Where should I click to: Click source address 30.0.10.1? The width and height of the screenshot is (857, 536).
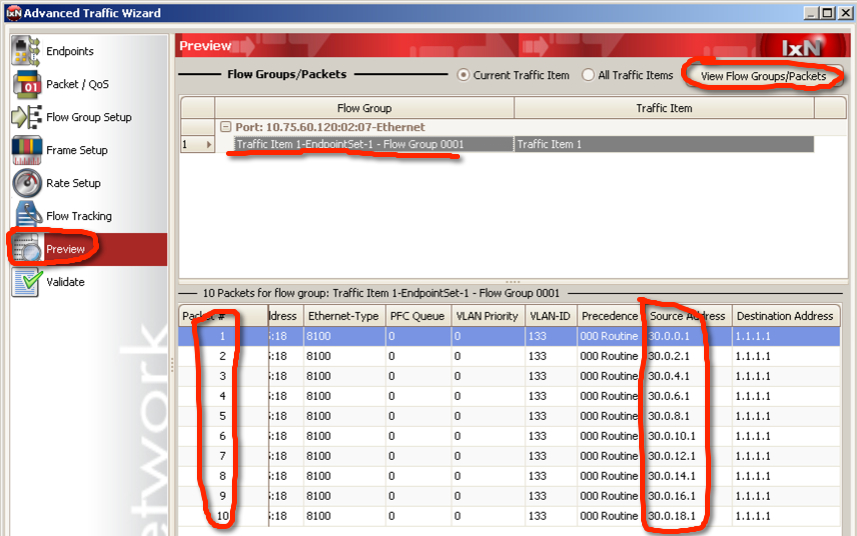(x=672, y=436)
